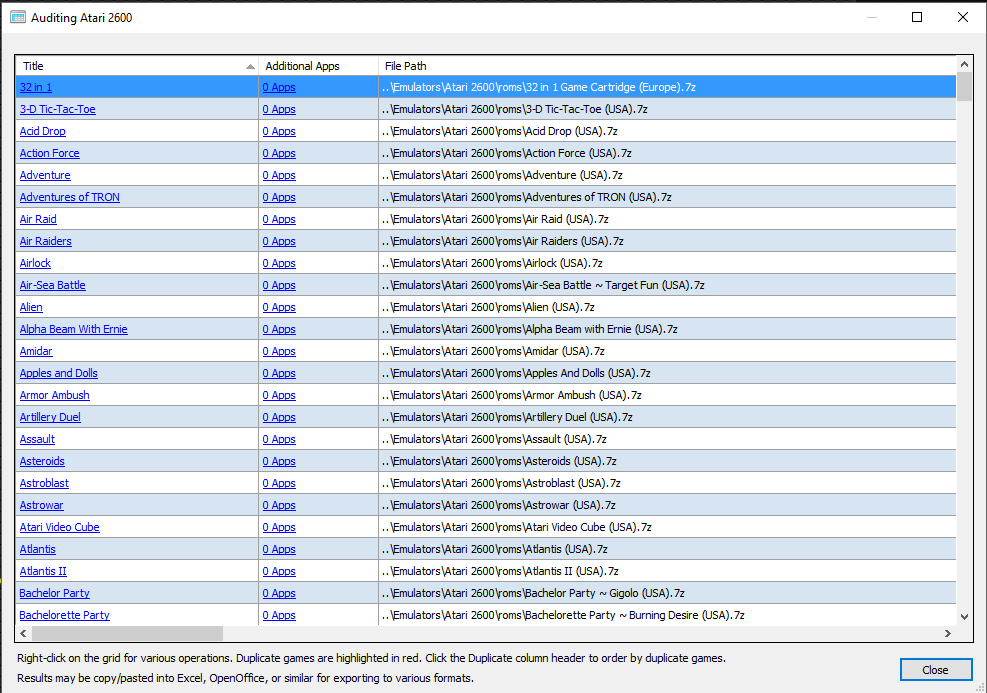Screen dimensions: 987x693
Task: Select the Apples And Dolls (USA).7z path
Action: (x=516, y=373)
